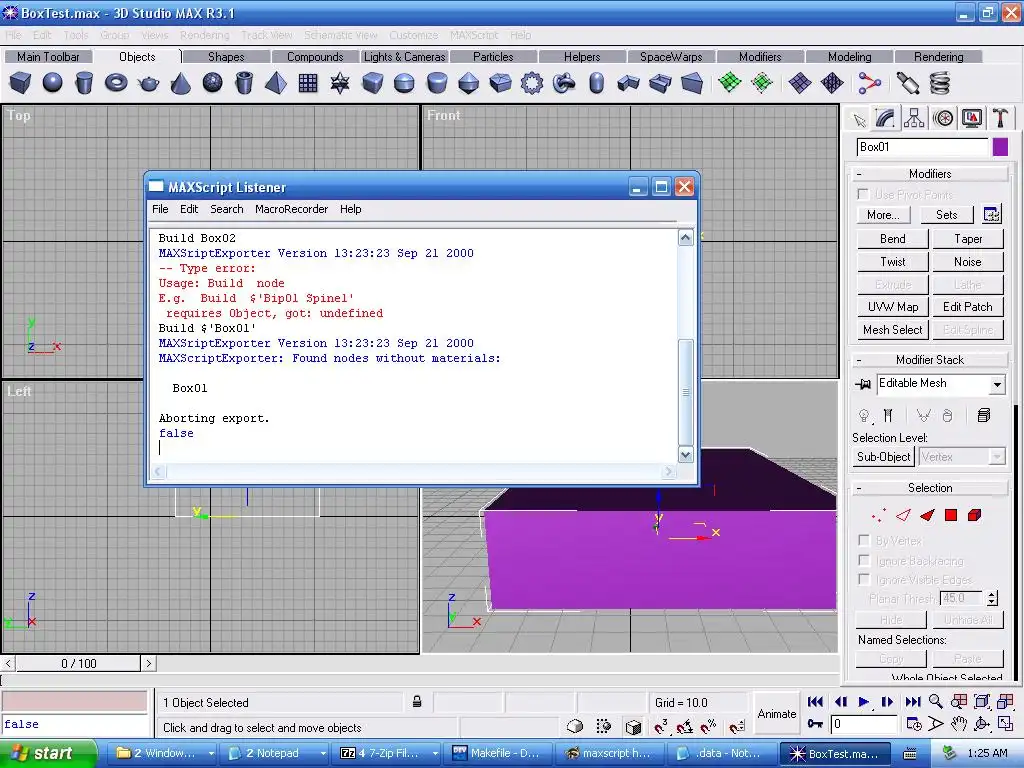Open the Search menu in MAXScript Listener
This screenshot has width=1024, height=768.
click(x=227, y=209)
